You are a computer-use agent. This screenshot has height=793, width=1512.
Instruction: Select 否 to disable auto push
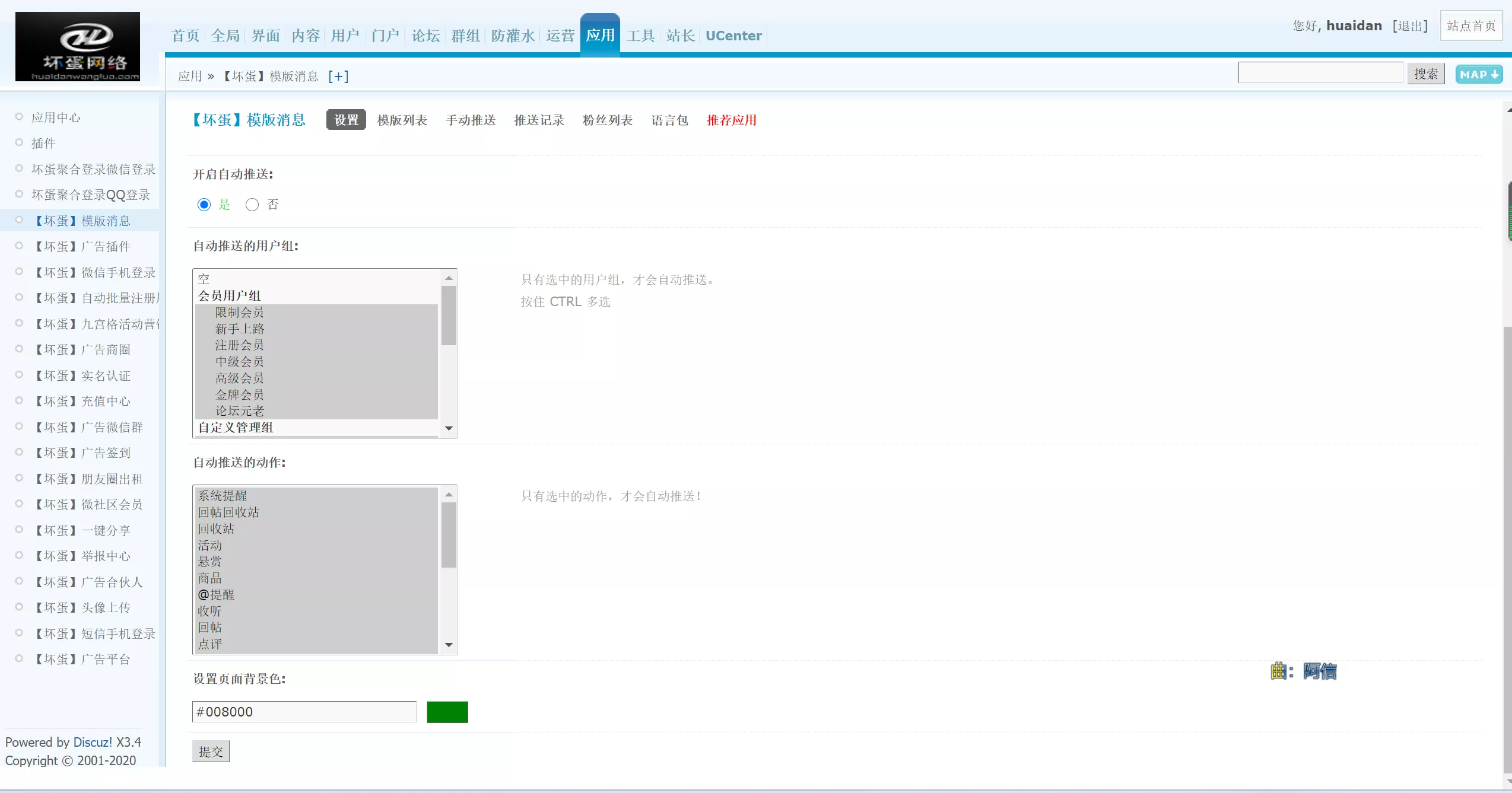(x=252, y=205)
